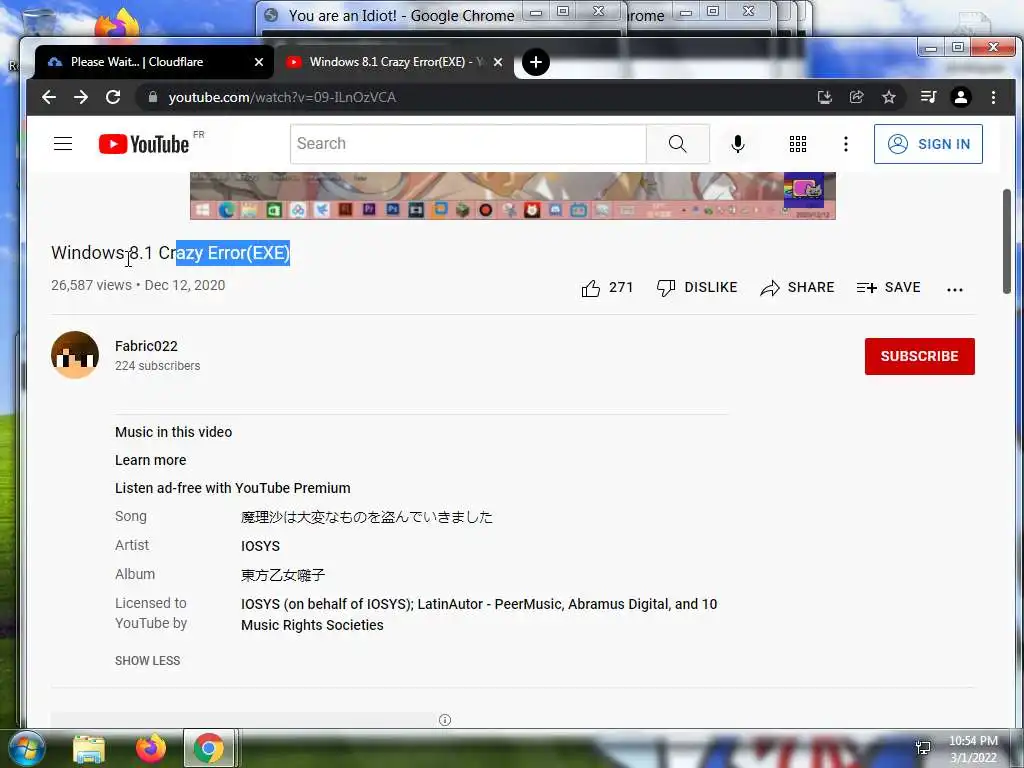
Task: Click the address bar URL
Action: pos(282,97)
